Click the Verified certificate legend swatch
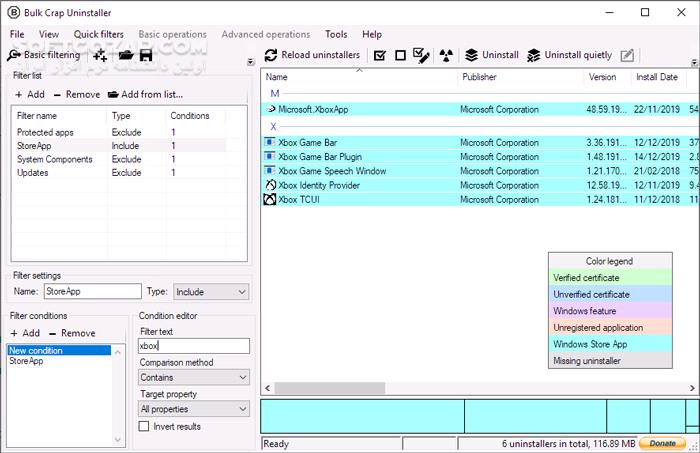This screenshot has width=700, height=453. (x=610, y=278)
